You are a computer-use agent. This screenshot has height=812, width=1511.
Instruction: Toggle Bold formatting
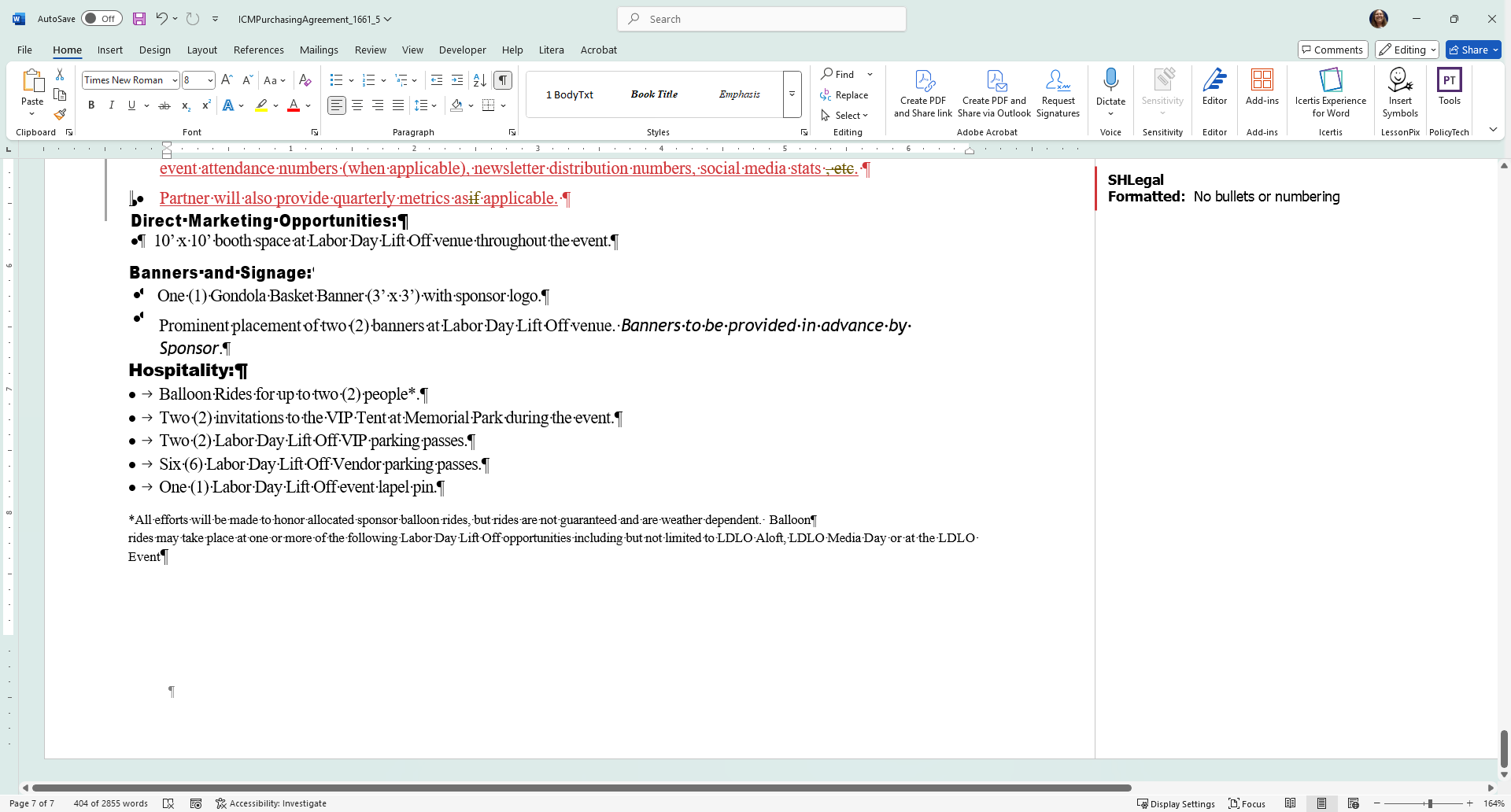91,105
